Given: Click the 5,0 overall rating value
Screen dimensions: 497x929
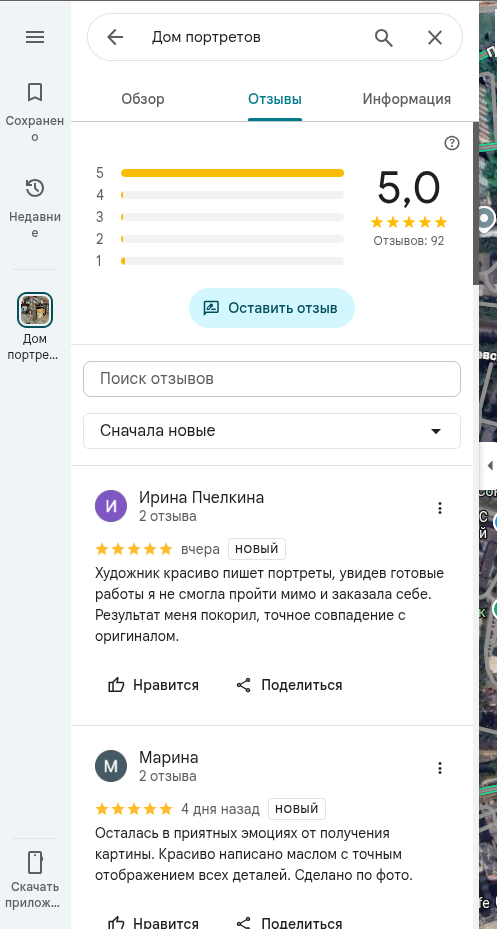Looking at the screenshot, I should point(409,188).
